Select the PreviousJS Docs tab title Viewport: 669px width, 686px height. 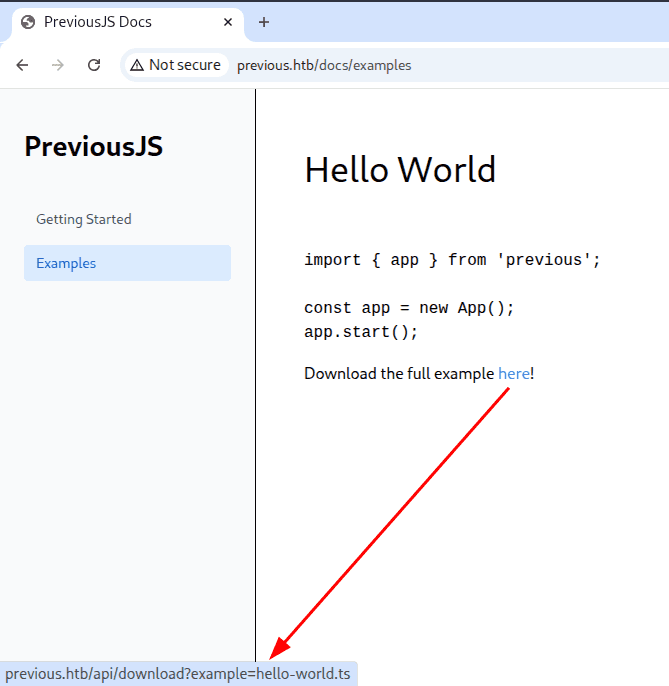[98, 22]
